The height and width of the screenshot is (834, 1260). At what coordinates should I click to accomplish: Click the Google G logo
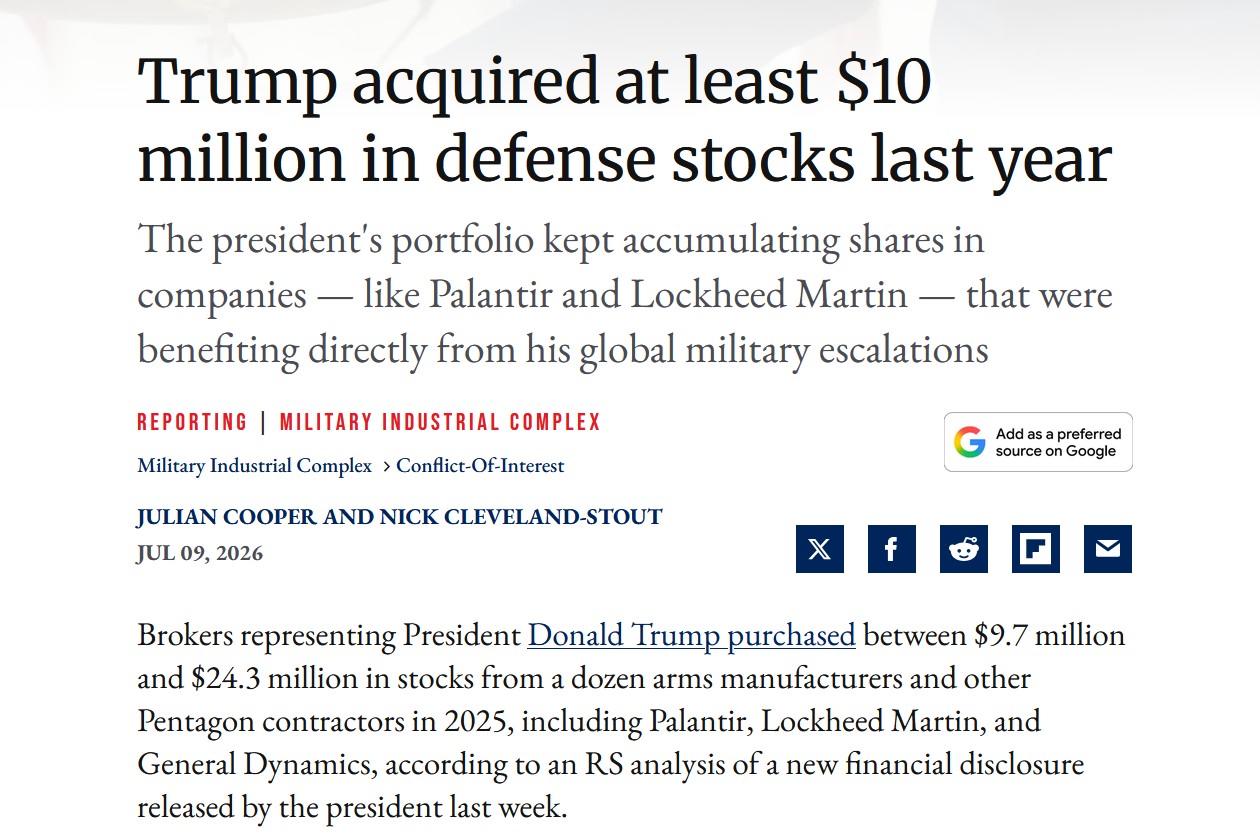969,442
